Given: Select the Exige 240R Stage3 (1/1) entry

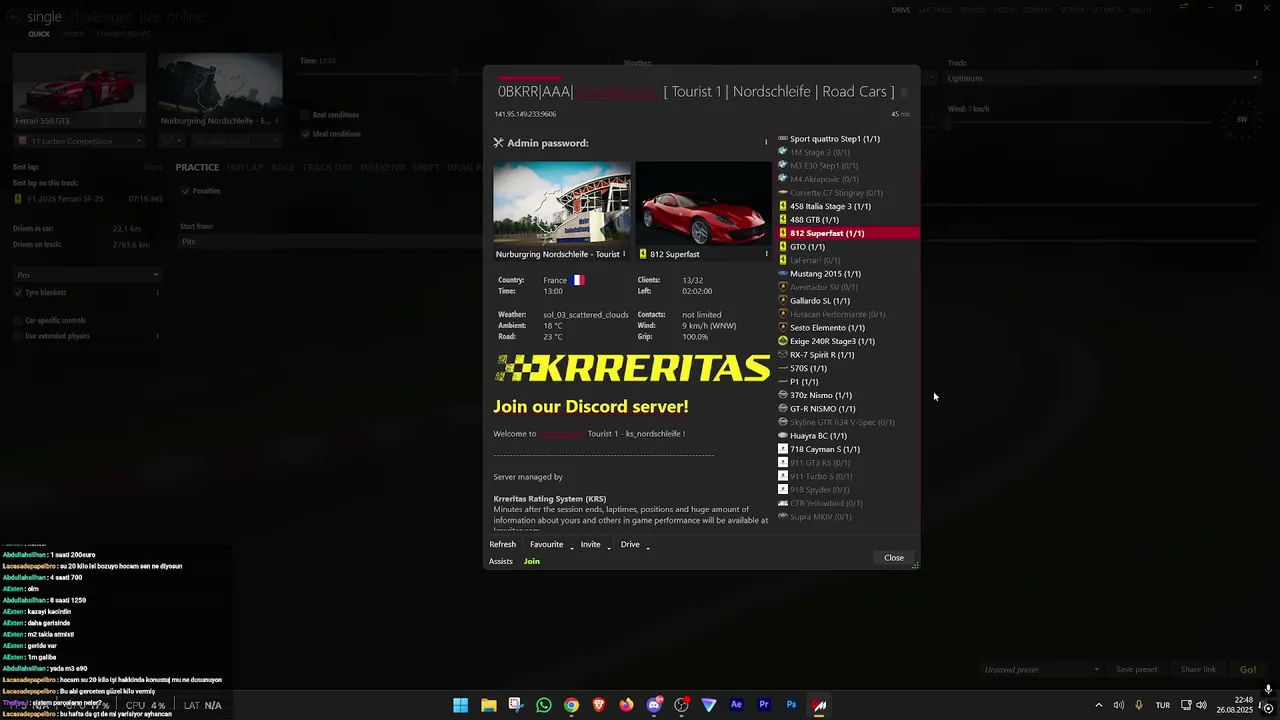Looking at the screenshot, I should tap(848, 341).
